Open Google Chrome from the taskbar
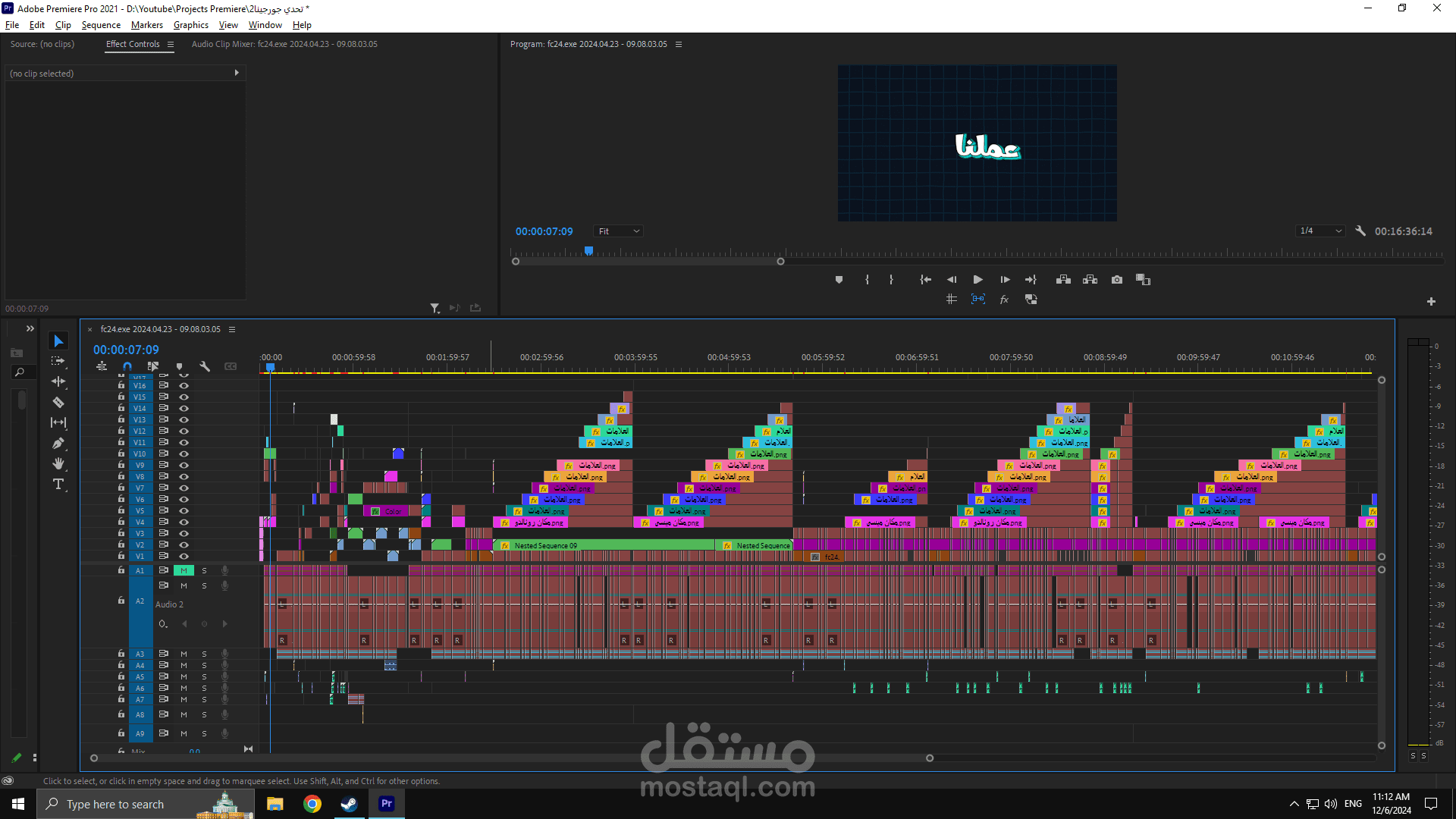This screenshot has height=819, width=1456. [x=312, y=804]
